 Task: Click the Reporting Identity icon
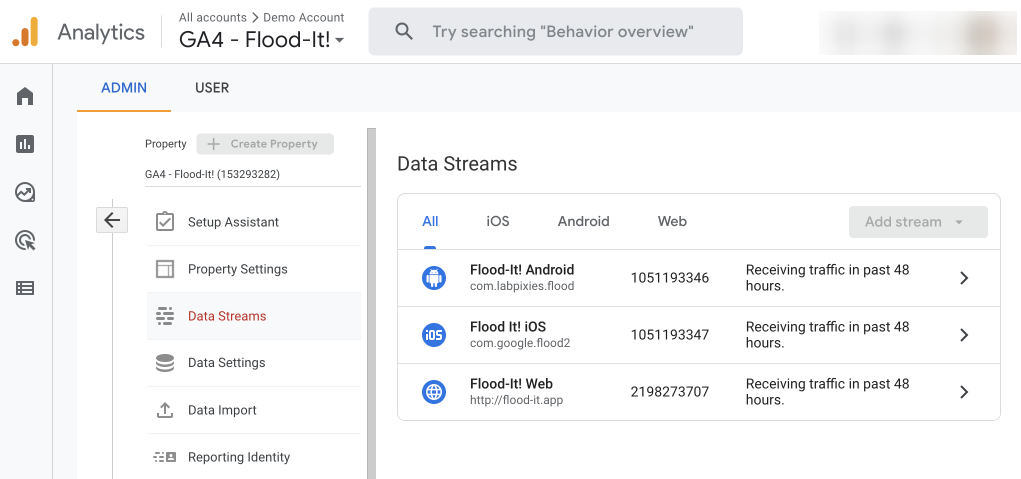tap(165, 457)
